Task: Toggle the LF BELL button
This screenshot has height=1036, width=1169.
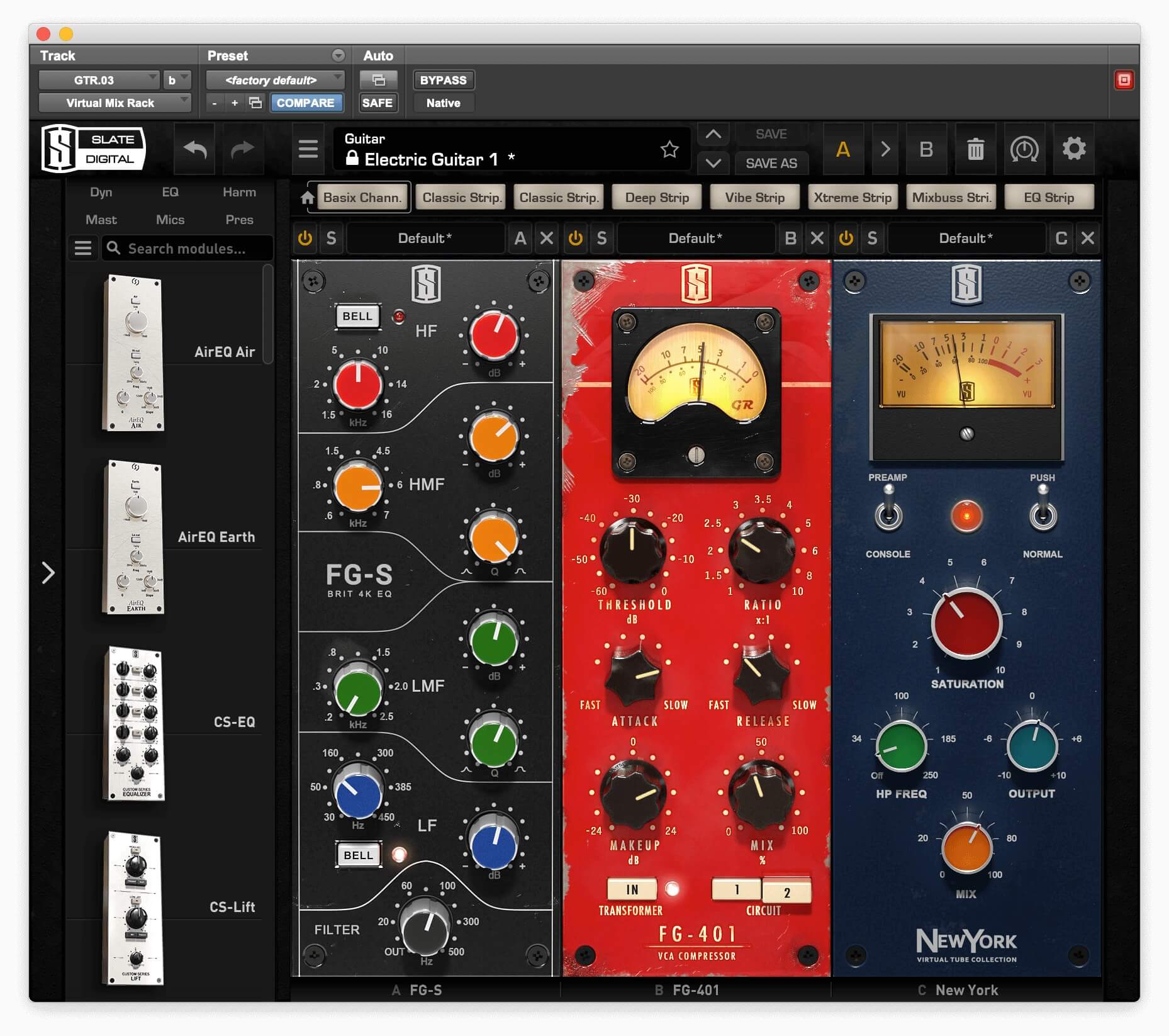Action: pyautogui.click(x=358, y=855)
